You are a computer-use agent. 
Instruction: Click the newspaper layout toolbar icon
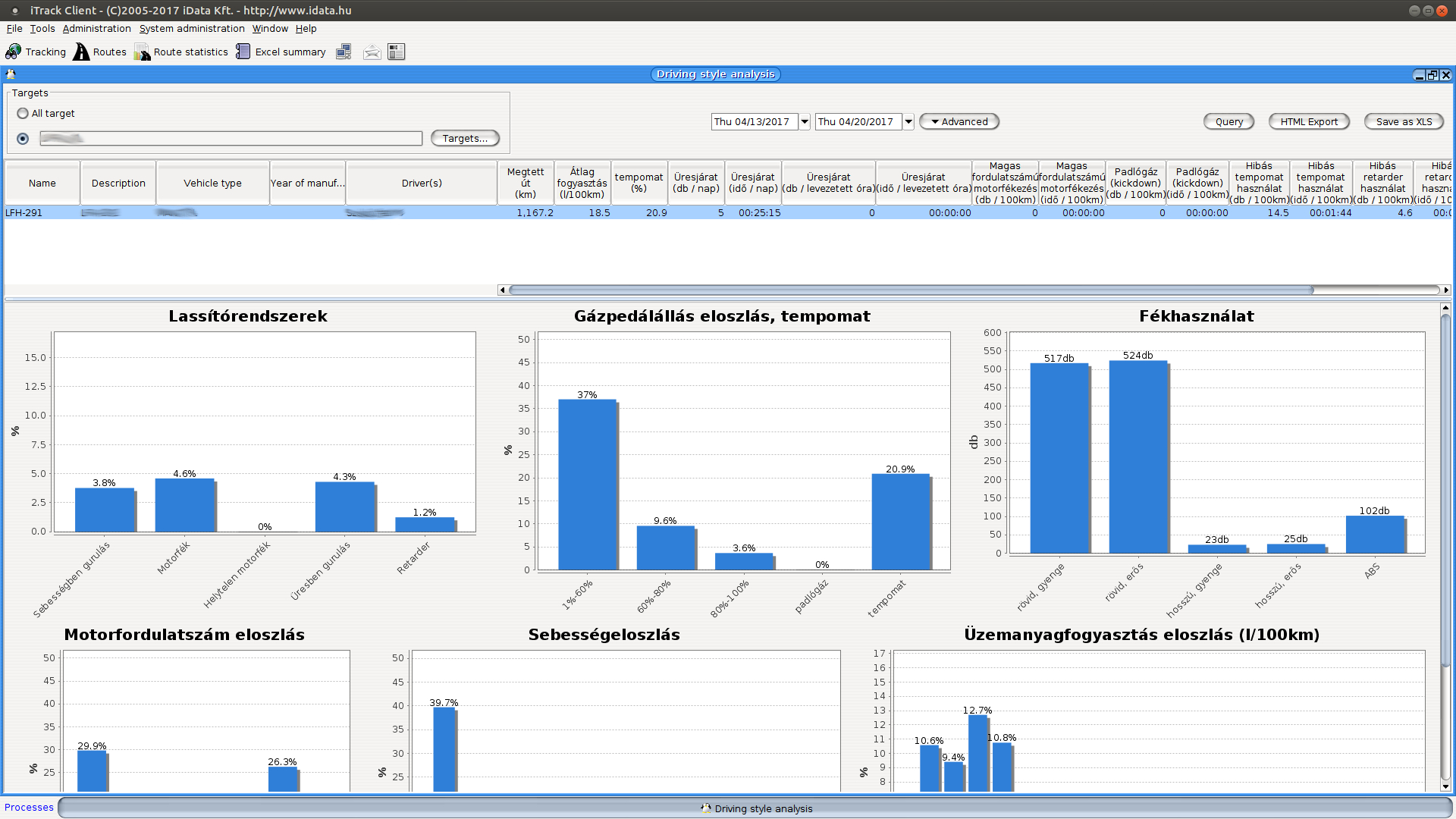396,52
